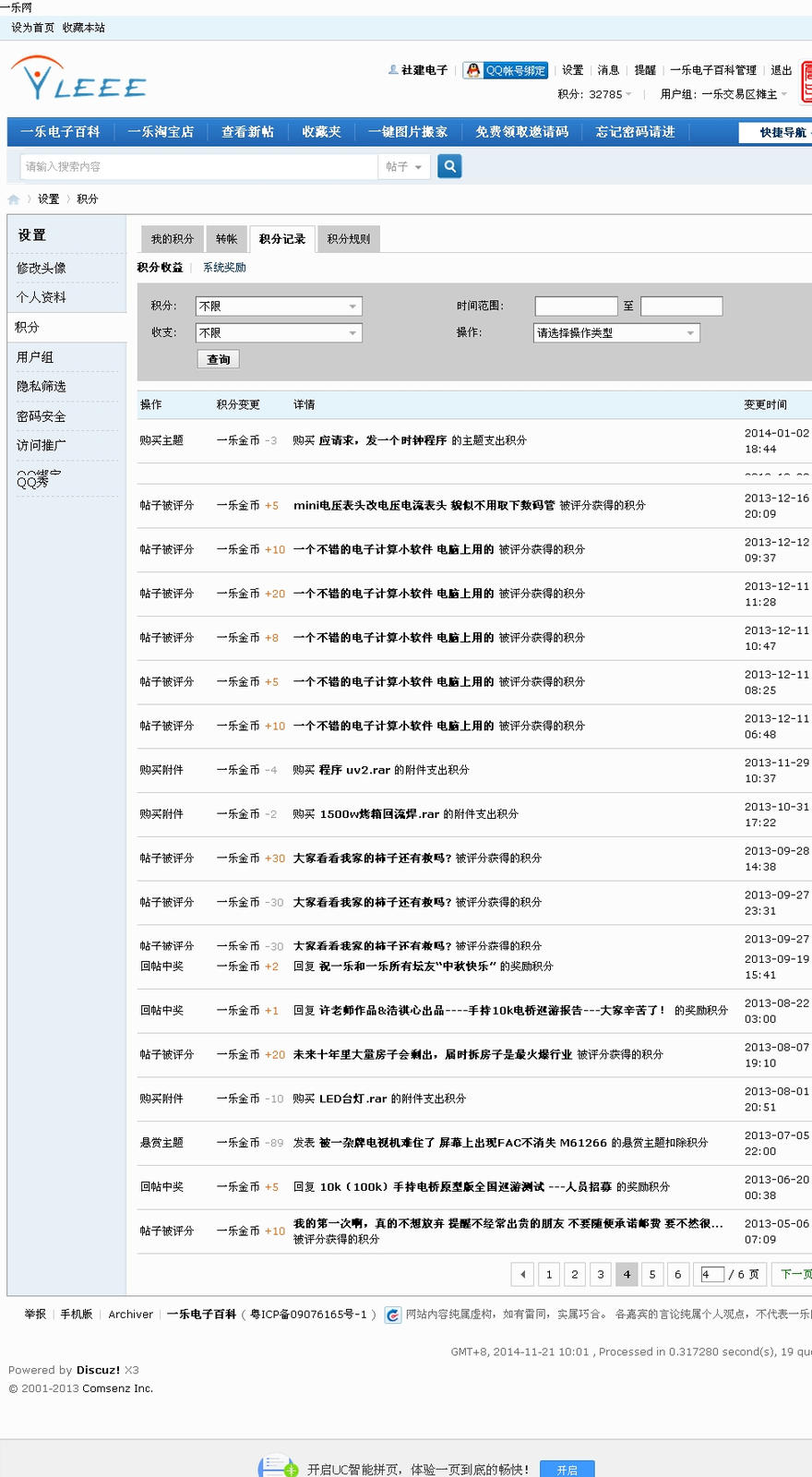Click Archiver link in footer
This screenshot has width=812, height=1477.
[131, 1314]
